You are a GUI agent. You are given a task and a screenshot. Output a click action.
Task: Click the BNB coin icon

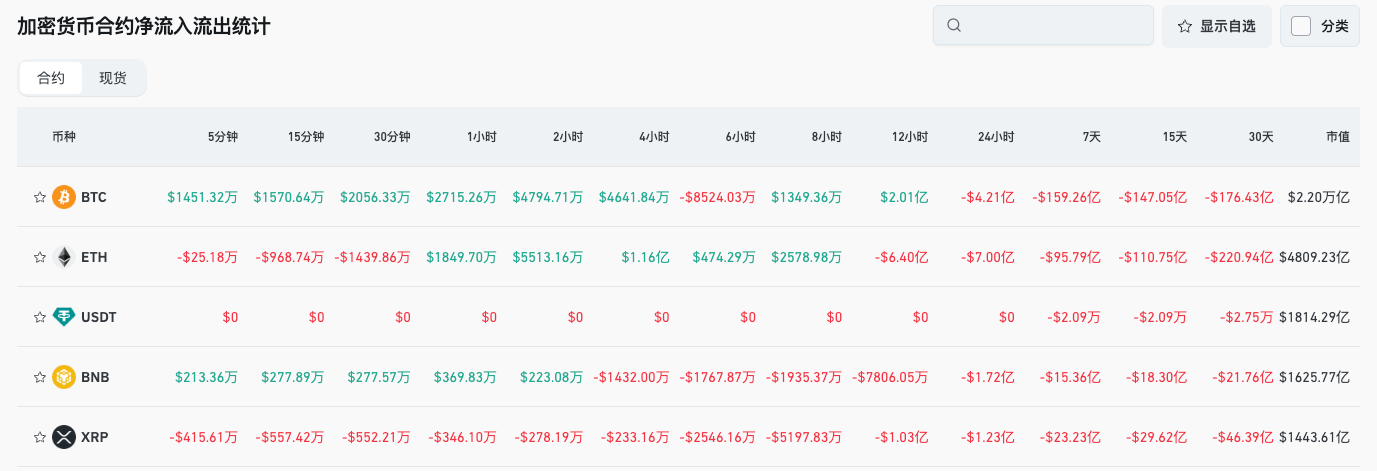[64, 377]
